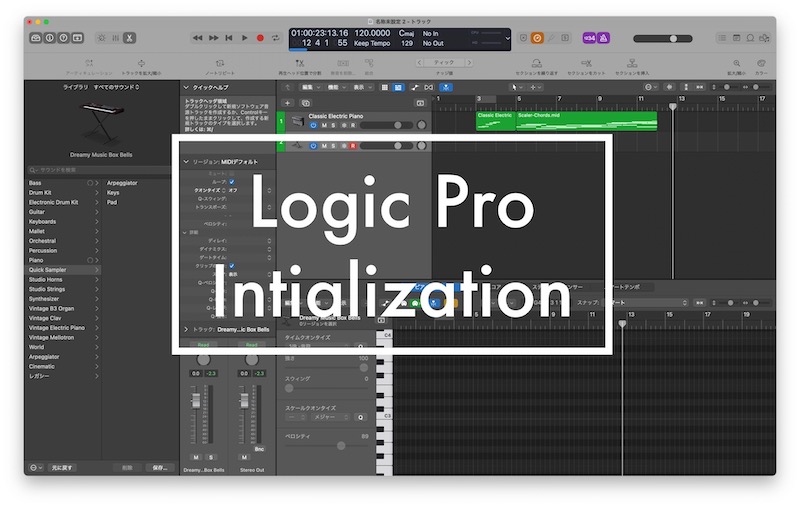Click the red Record button
This screenshot has width=800, height=507.
(260, 38)
